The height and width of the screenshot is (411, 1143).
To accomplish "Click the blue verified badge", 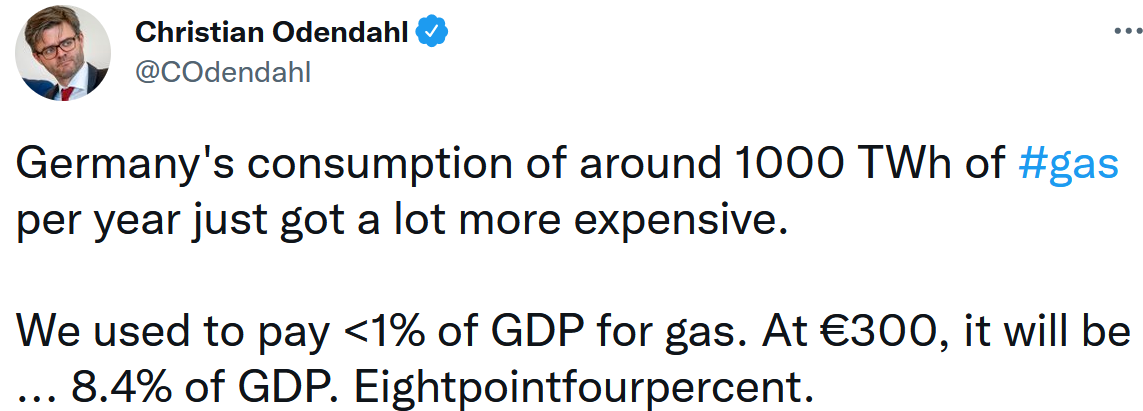I will pos(432,31).
